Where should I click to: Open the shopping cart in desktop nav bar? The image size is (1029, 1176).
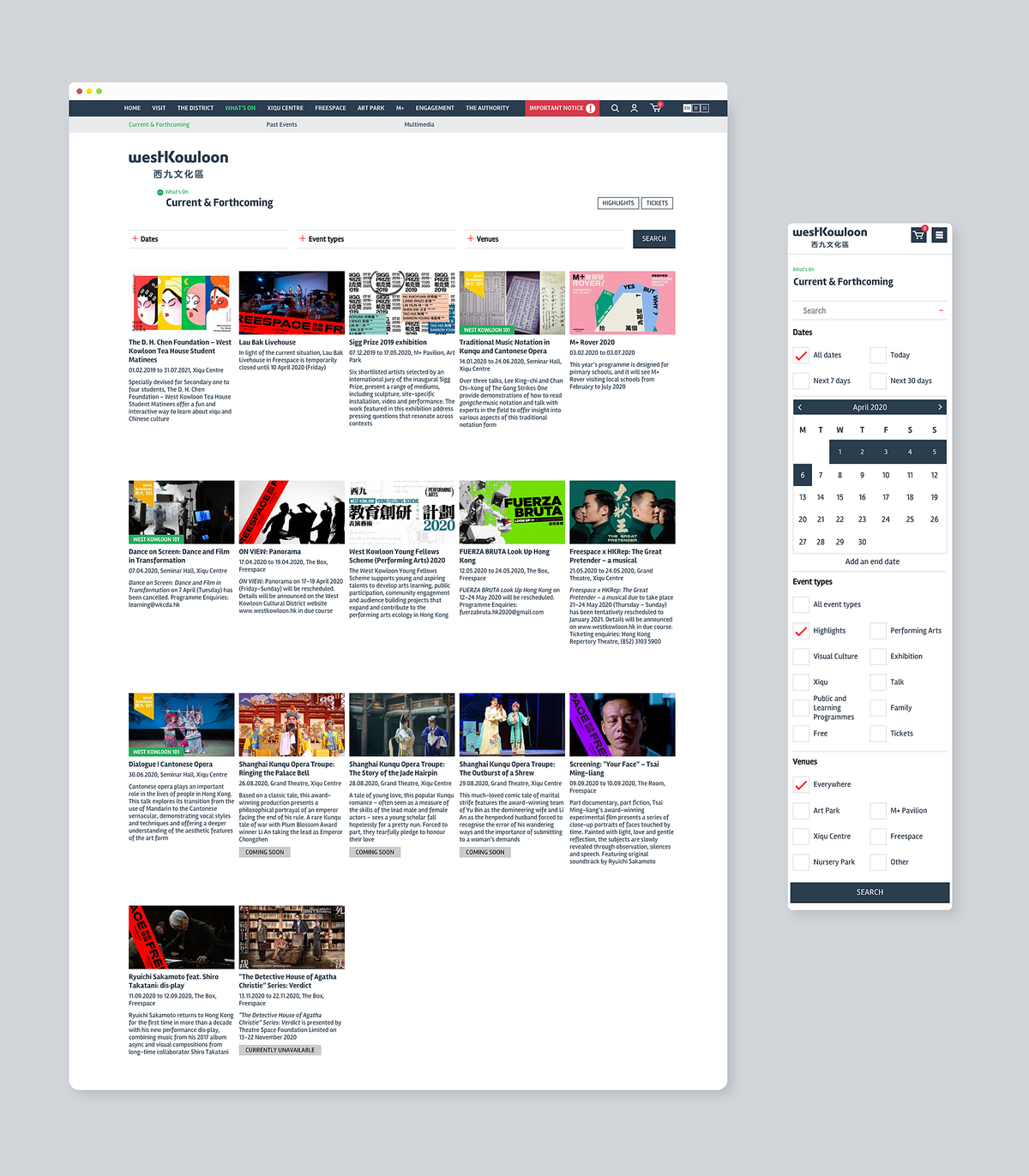(656, 108)
